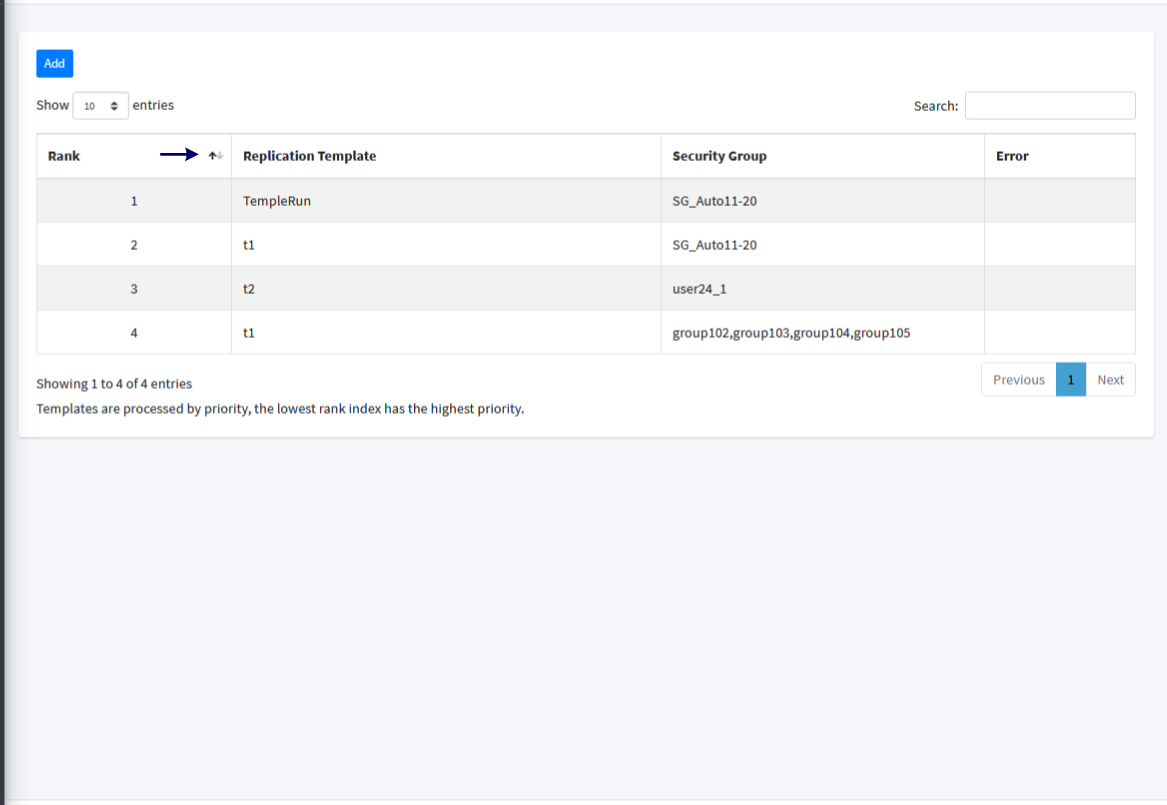
Task: Click the Previous pagination button
Action: (x=1018, y=379)
